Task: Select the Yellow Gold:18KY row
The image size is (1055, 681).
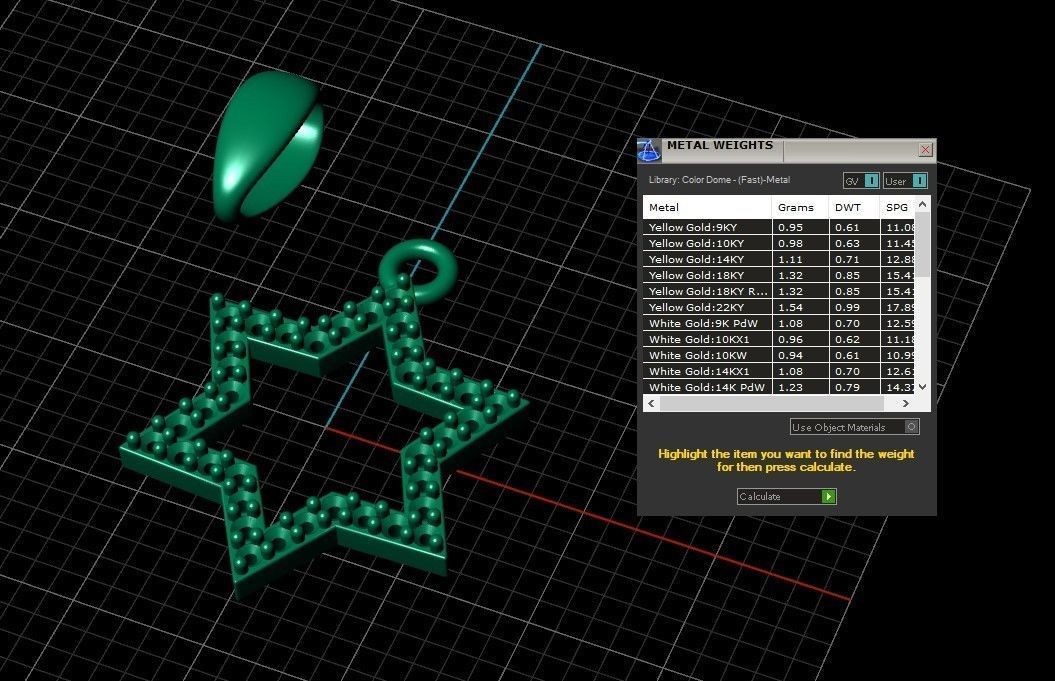Action: click(x=779, y=275)
